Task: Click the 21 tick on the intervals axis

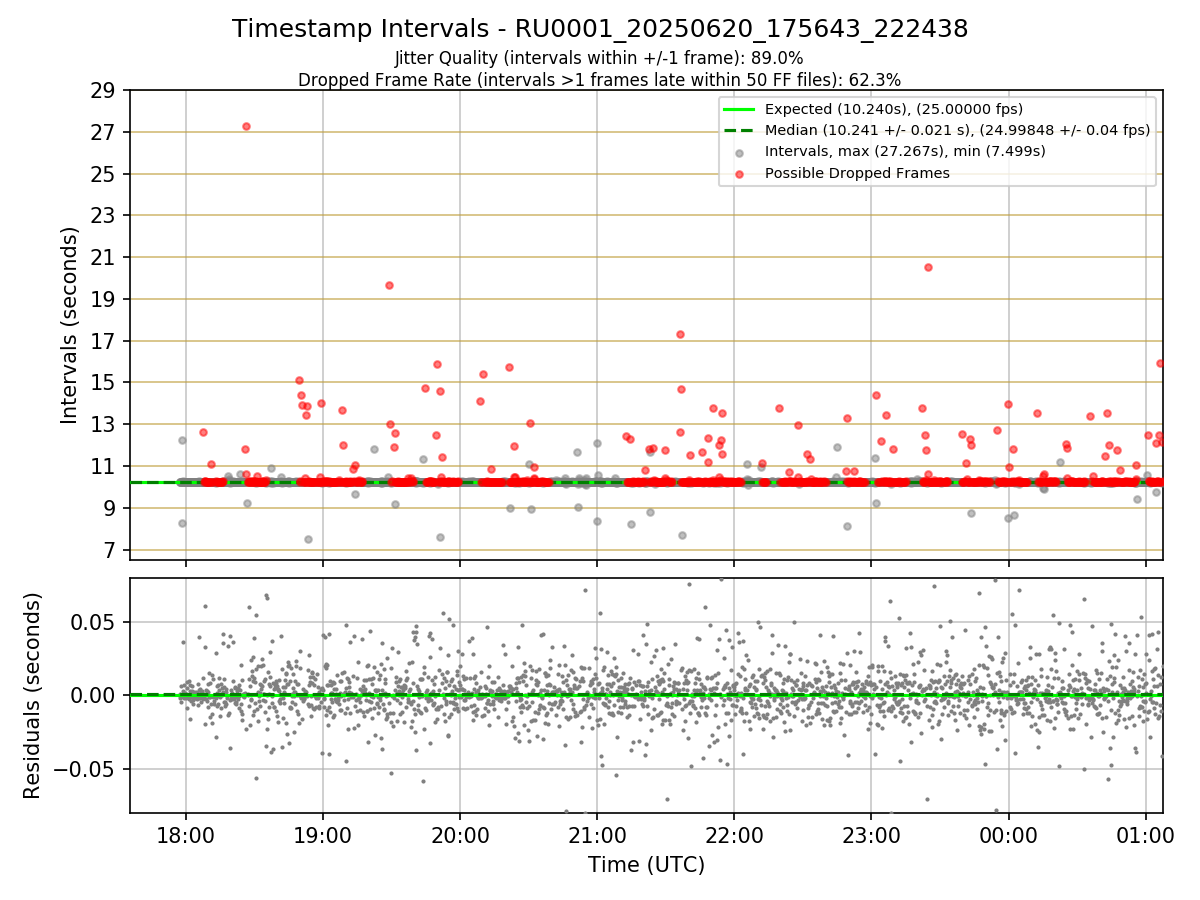Action: point(104,258)
